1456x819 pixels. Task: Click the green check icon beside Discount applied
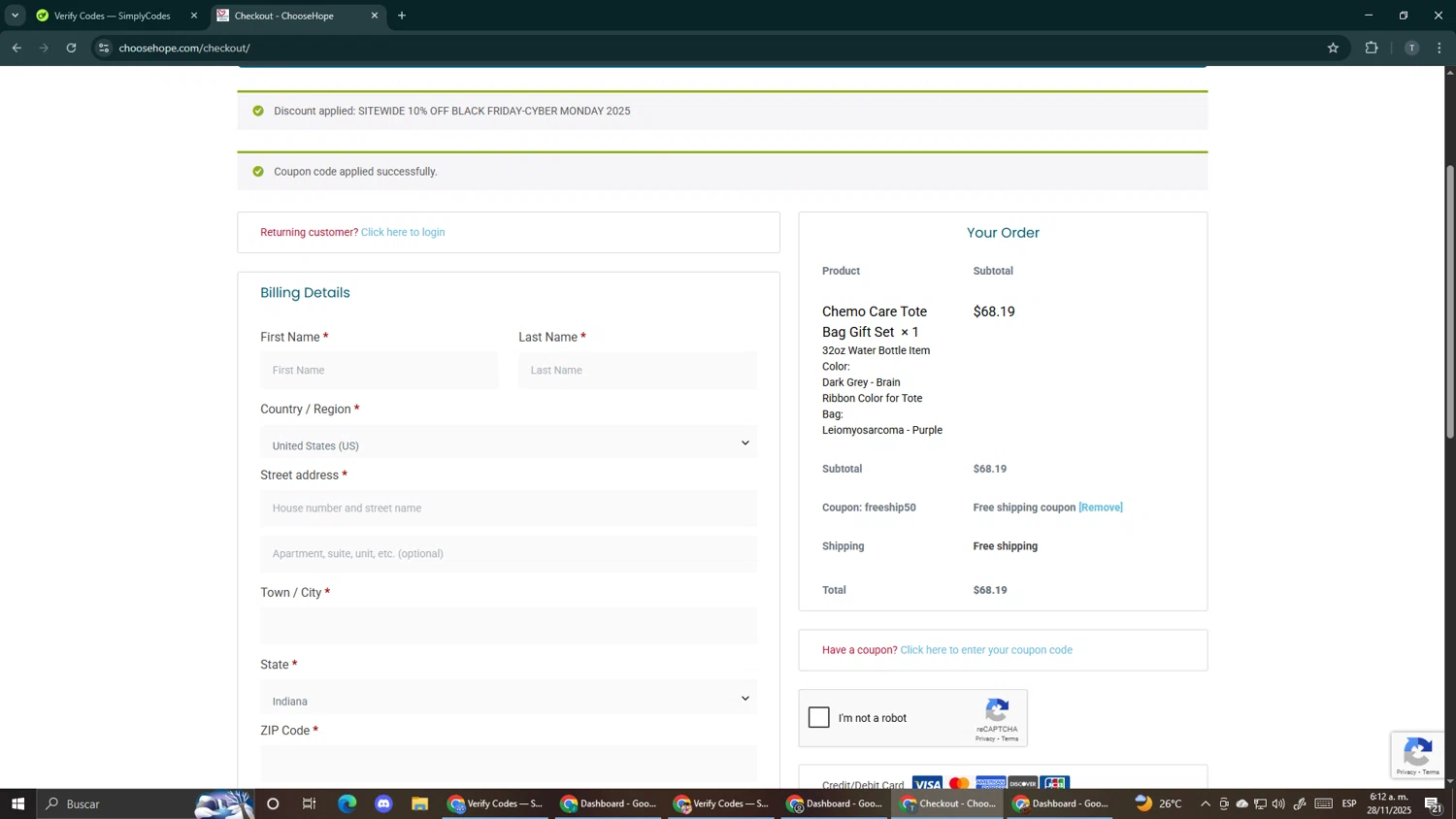pos(258,111)
